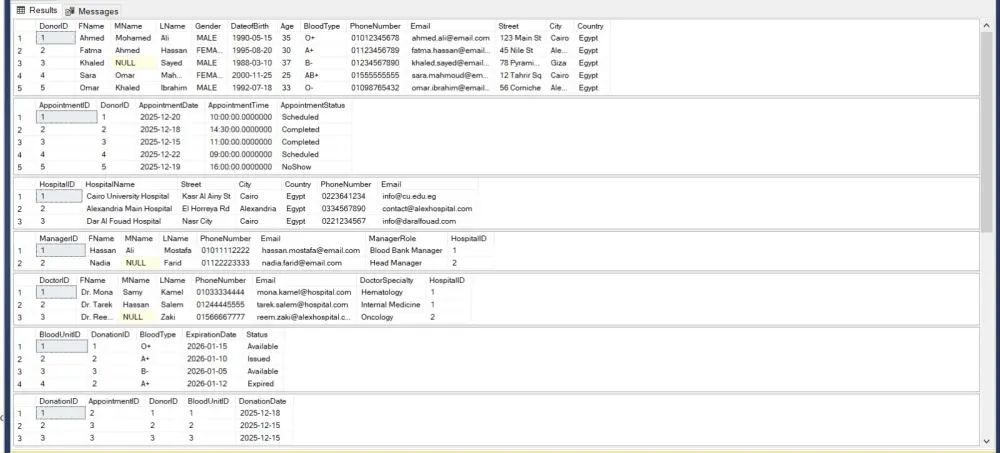Image resolution: width=1000 pixels, height=453 pixels.
Task: Select the AppointmentDate column header
Action: point(170,105)
